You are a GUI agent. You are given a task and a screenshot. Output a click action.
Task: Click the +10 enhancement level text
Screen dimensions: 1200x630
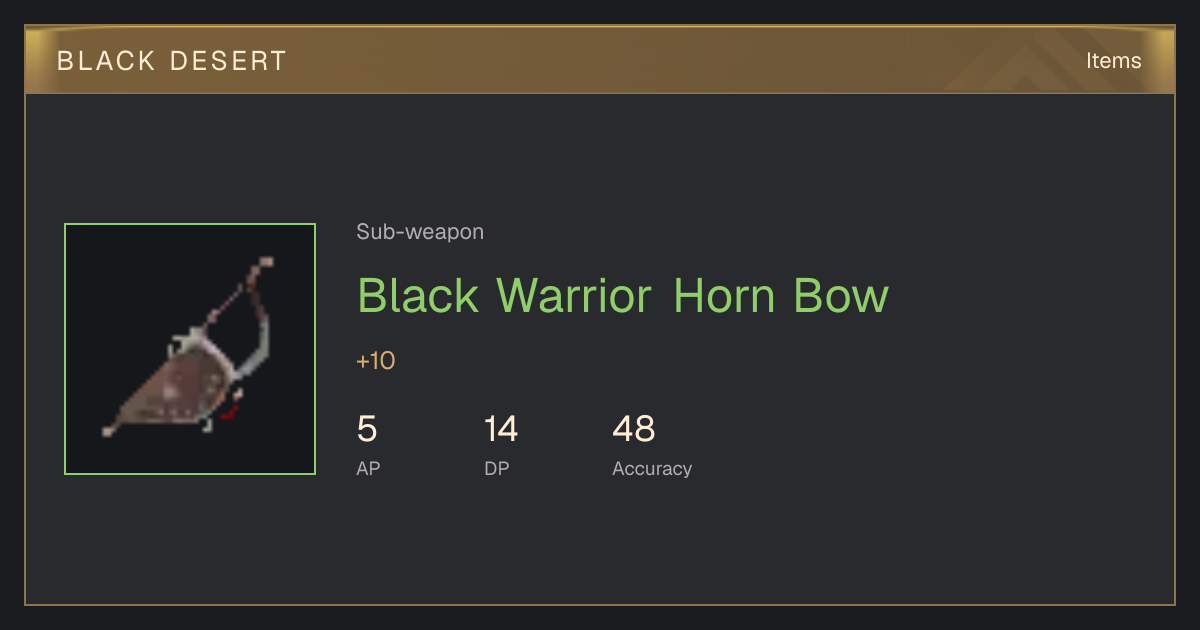pos(376,361)
